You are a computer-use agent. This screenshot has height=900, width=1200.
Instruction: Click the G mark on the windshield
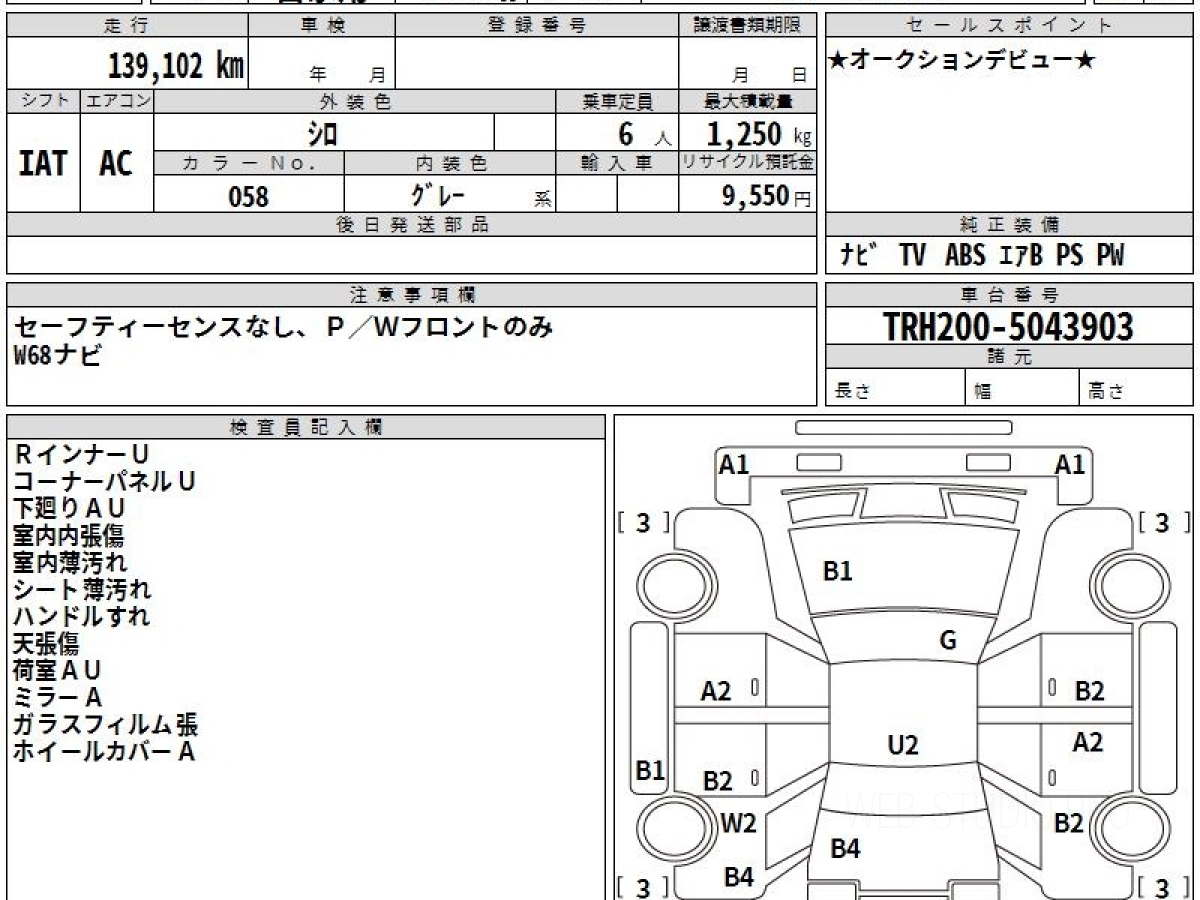pos(948,641)
